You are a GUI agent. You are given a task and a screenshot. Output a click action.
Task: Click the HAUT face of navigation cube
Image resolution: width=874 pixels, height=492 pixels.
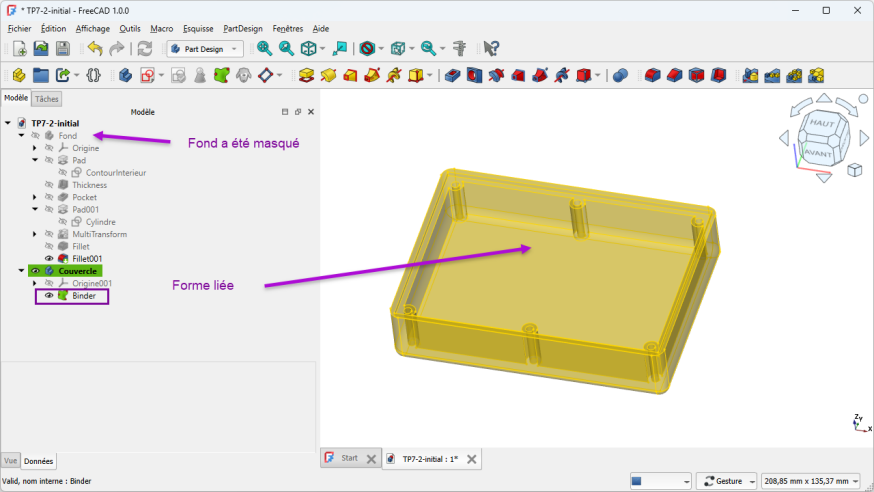[821, 123]
